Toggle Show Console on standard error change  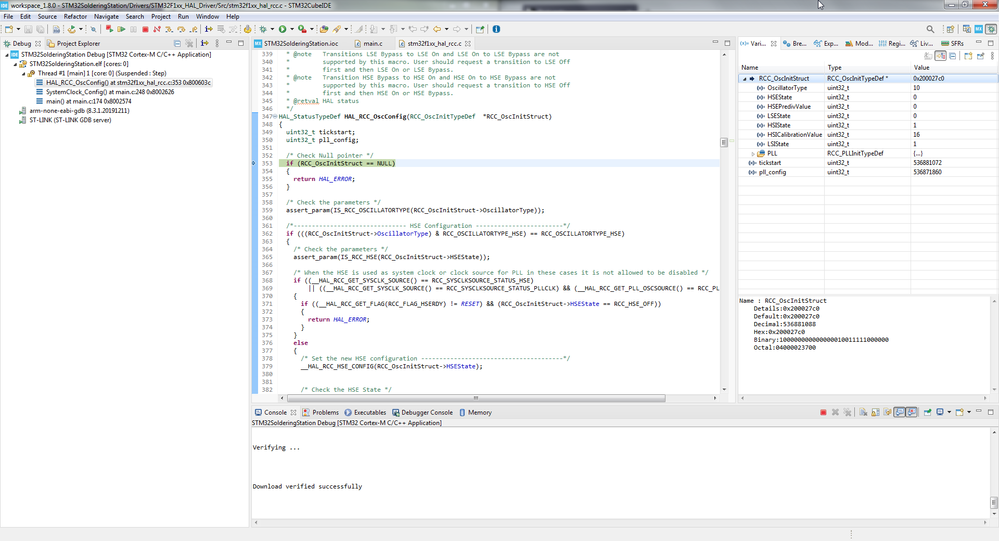[x=912, y=412]
